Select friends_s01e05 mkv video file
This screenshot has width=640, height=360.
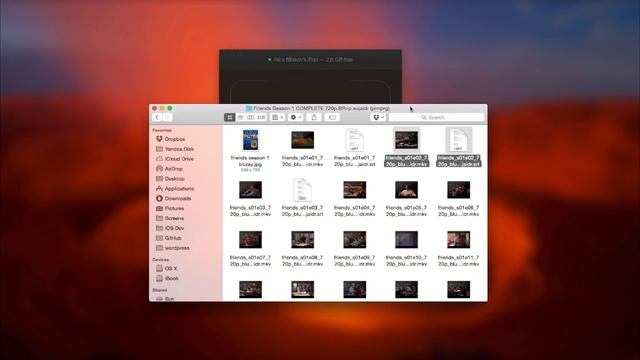407,190
